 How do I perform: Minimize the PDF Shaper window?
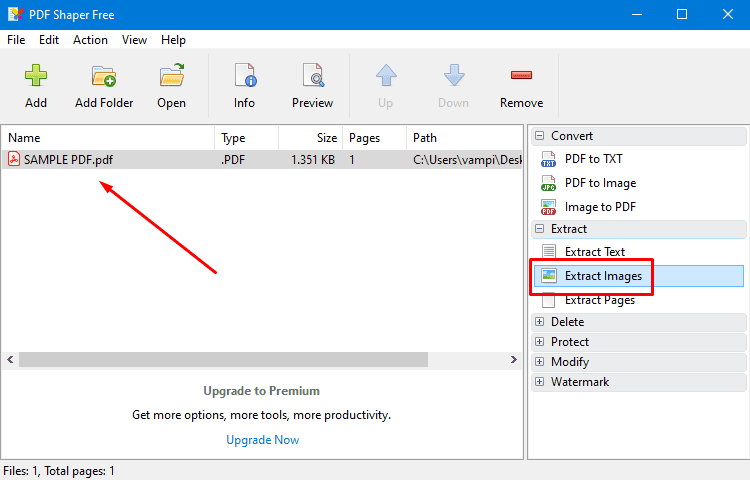(637, 14)
